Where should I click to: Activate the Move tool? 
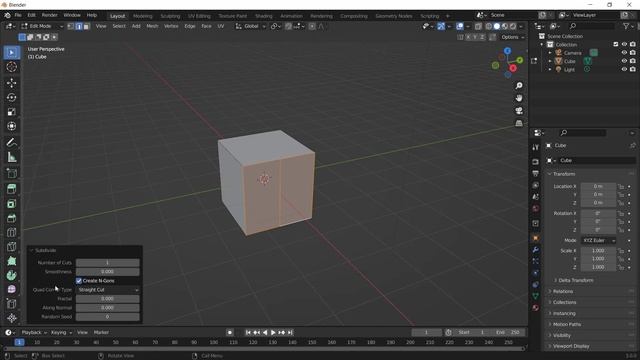11,83
